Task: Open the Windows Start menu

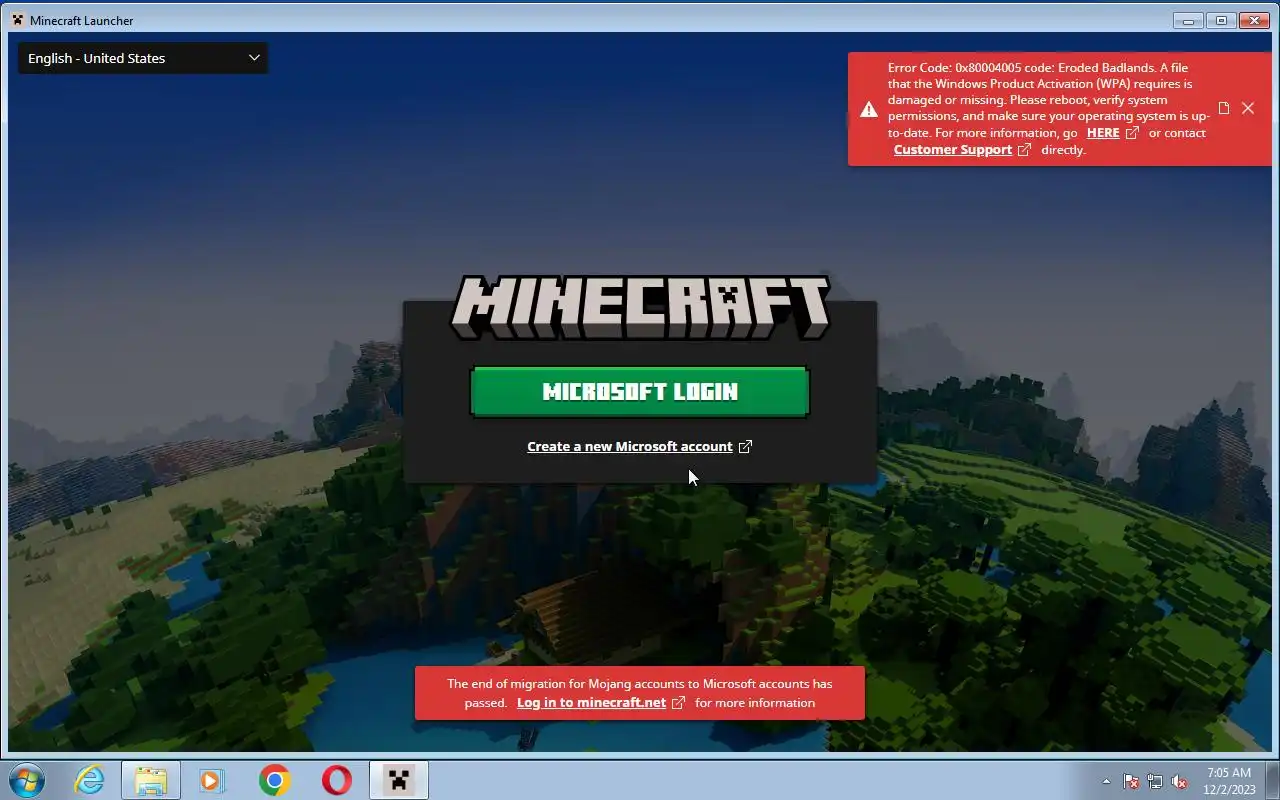Action: tap(27, 780)
